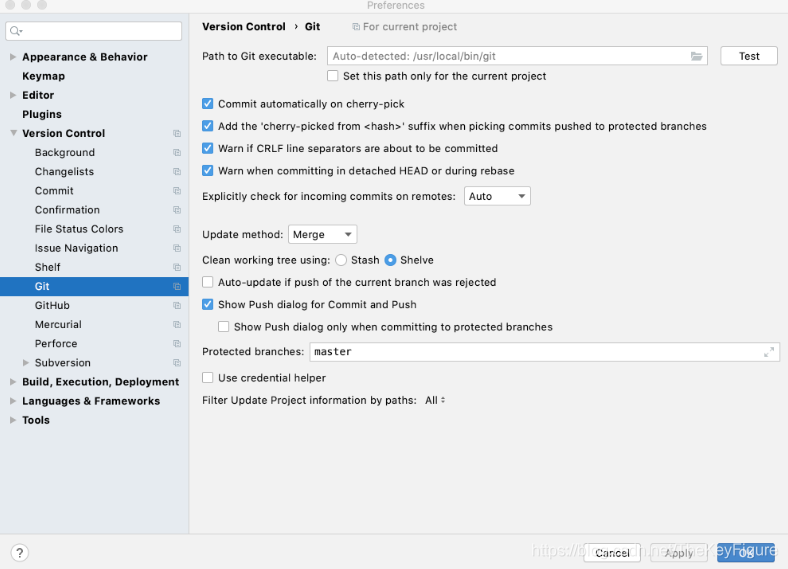Screen dimensions: 788x569
Task: Select Changelists in the settings tree
Action: (64, 171)
